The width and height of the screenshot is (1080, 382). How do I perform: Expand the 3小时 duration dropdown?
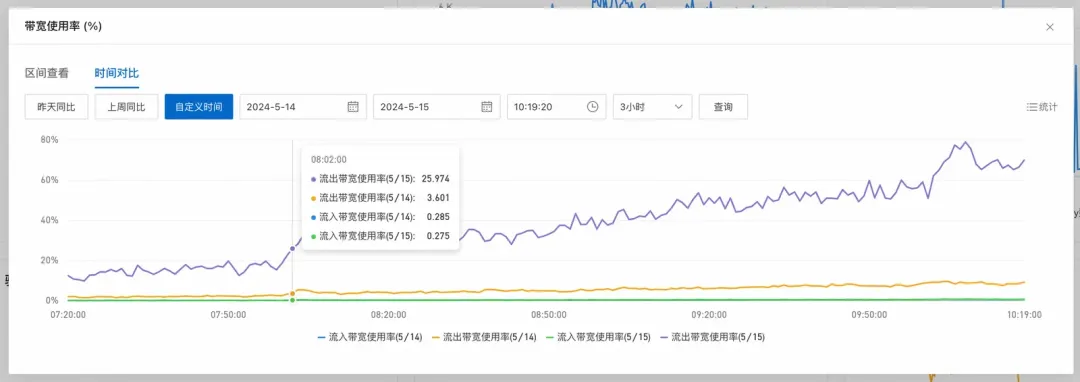point(652,107)
